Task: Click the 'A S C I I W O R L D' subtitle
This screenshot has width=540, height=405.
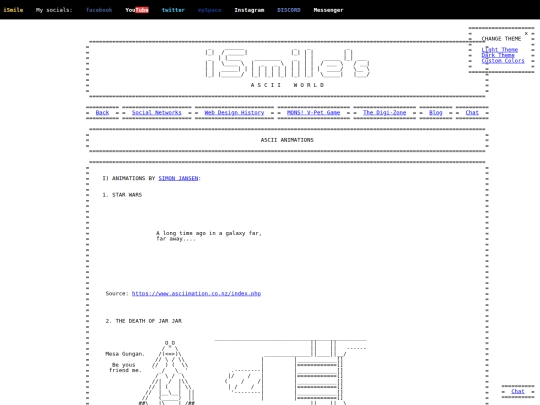Action: (x=287, y=85)
